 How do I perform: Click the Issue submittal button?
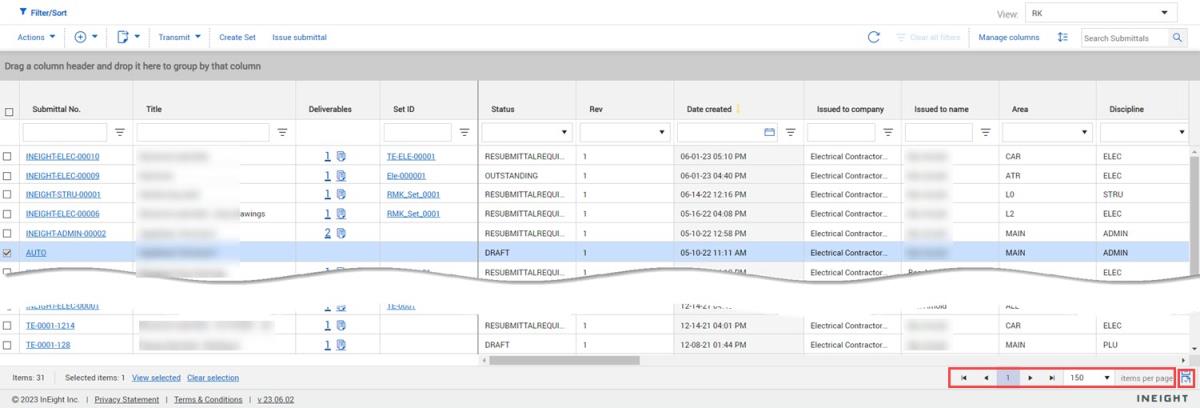click(x=299, y=37)
